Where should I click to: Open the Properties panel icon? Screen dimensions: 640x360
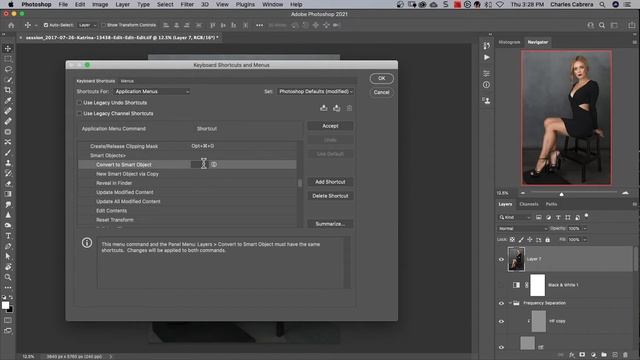[487, 73]
